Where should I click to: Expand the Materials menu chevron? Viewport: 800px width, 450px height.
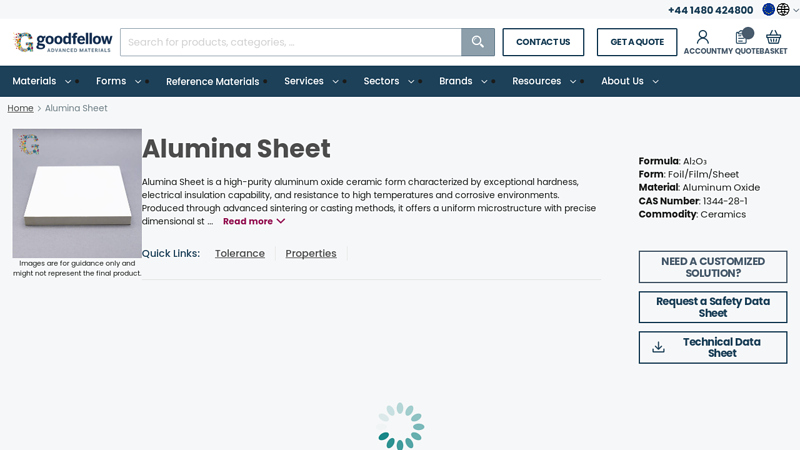68,82
